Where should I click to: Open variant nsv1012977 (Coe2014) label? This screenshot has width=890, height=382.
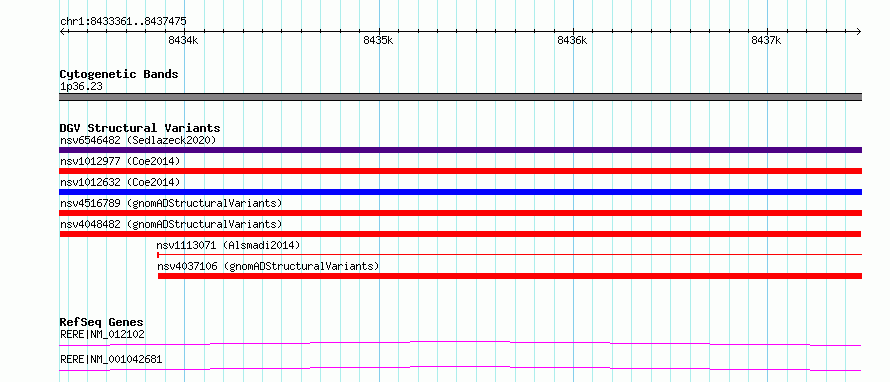pyautogui.click(x=120, y=161)
